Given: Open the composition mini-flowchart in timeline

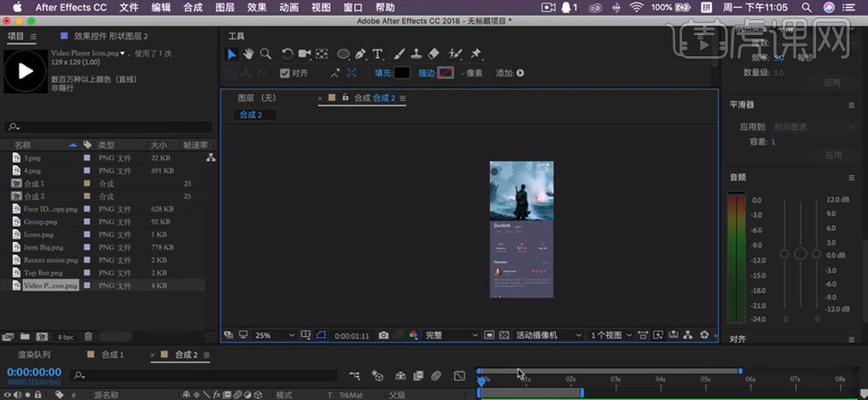Looking at the screenshot, I should pyautogui.click(x=355, y=376).
